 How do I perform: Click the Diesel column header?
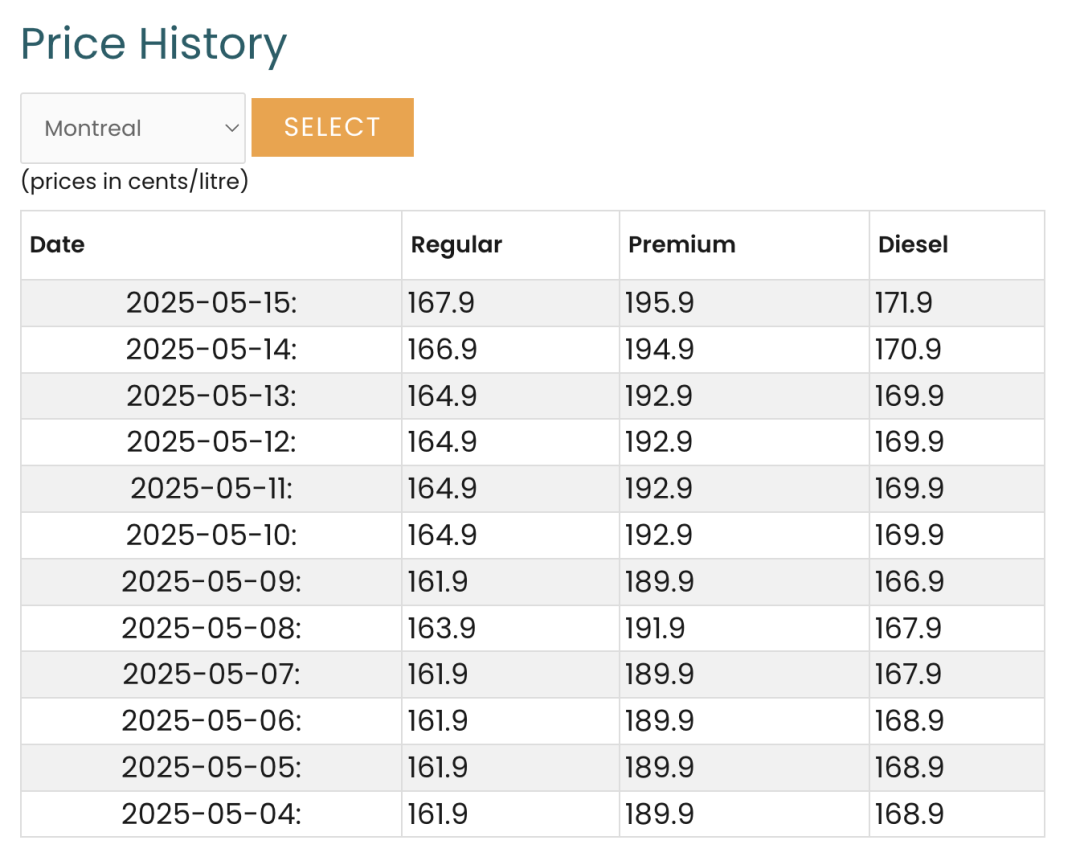pos(913,244)
